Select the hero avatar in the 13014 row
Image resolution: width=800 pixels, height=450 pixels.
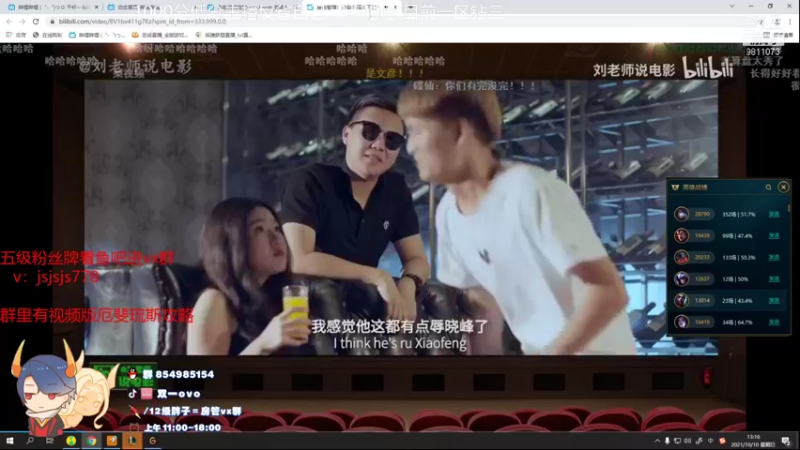pyautogui.click(x=681, y=300)
